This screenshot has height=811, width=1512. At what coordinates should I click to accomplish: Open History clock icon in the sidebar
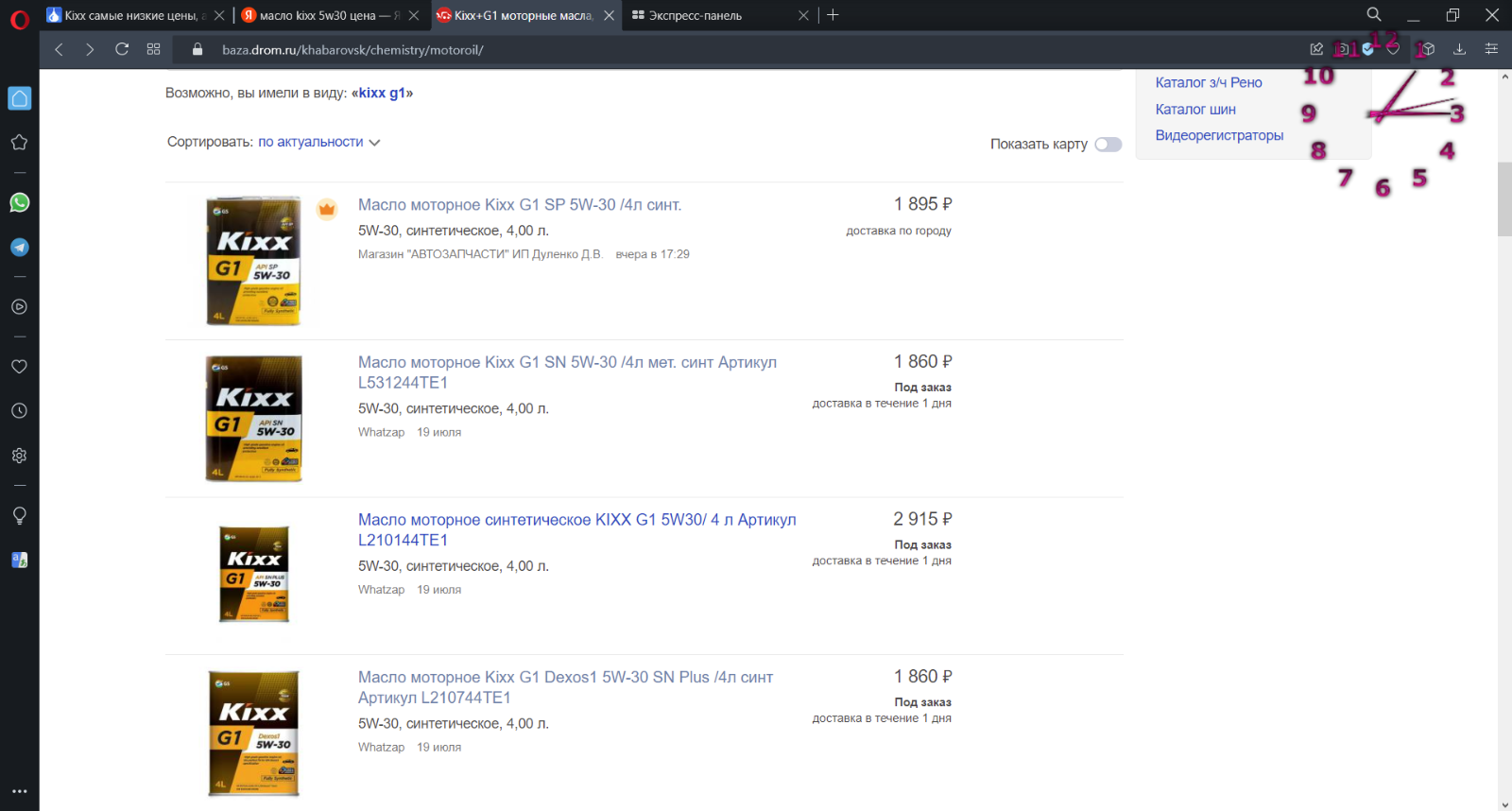(19, 411)
